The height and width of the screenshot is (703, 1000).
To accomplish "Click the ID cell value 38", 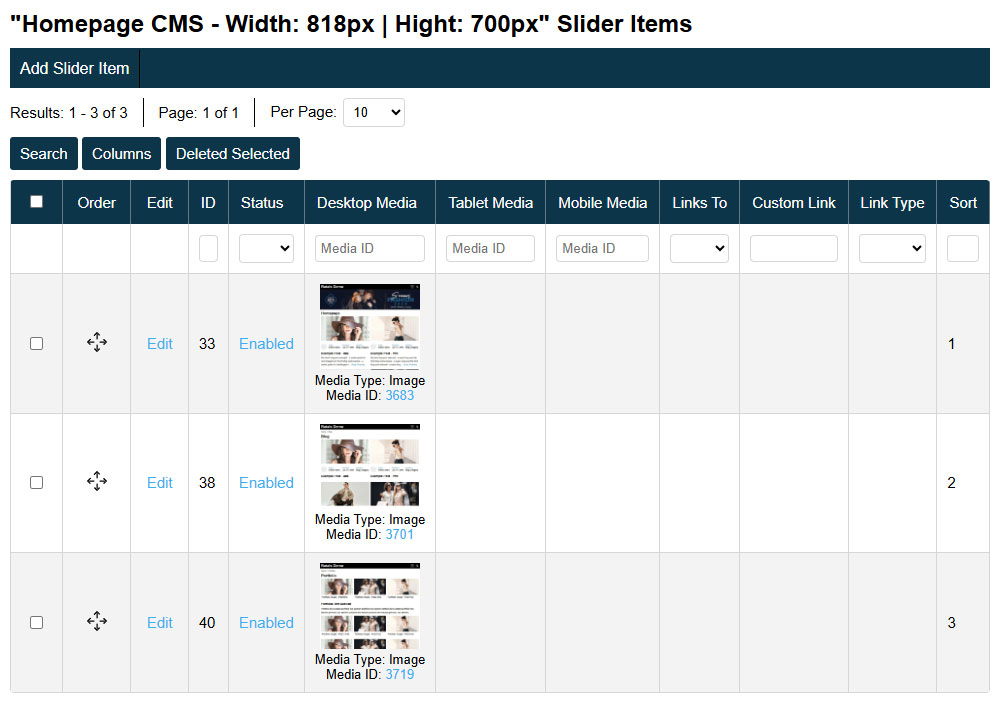I will [x=207, y=483].
